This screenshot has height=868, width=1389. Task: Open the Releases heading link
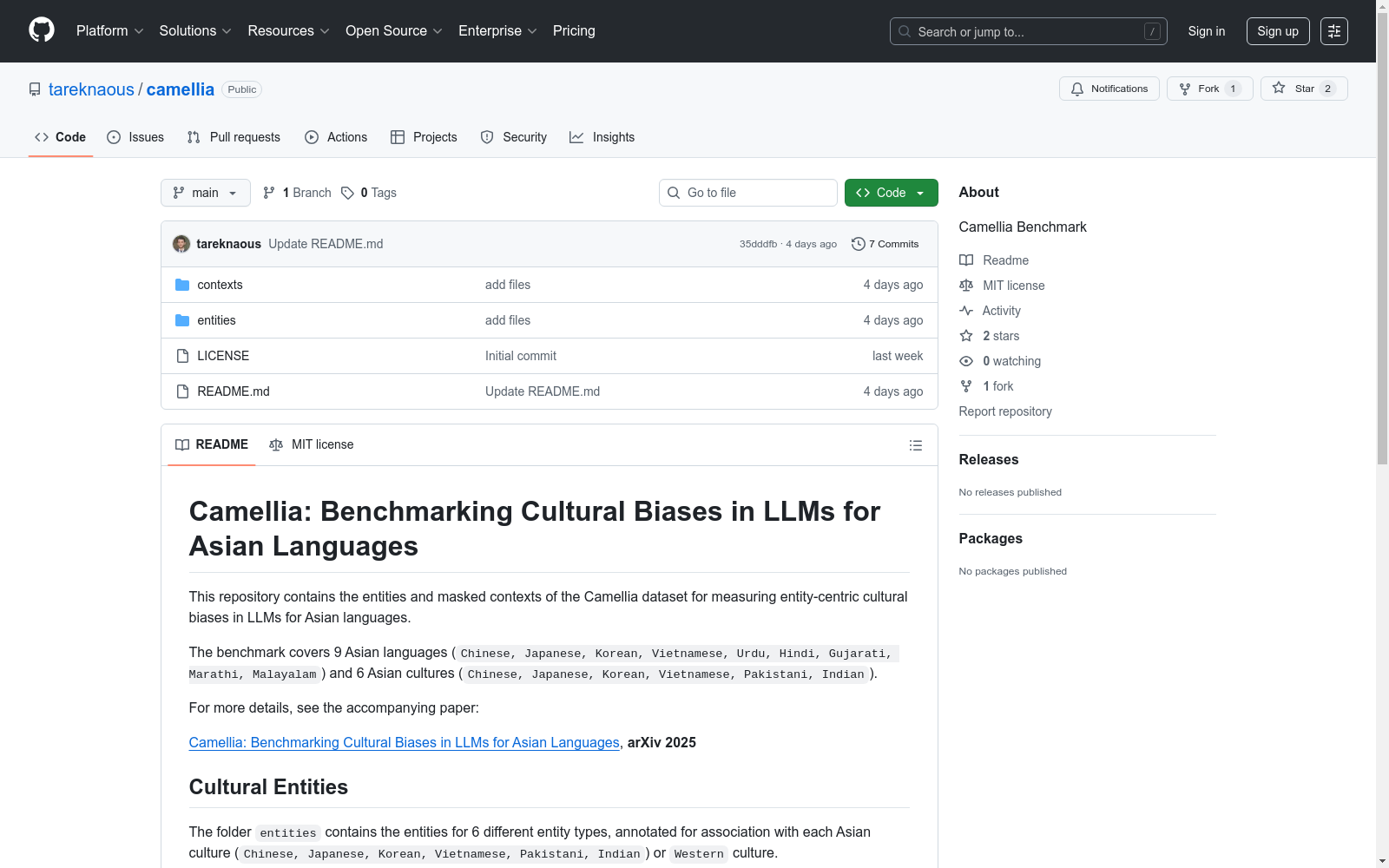[989, 460]
